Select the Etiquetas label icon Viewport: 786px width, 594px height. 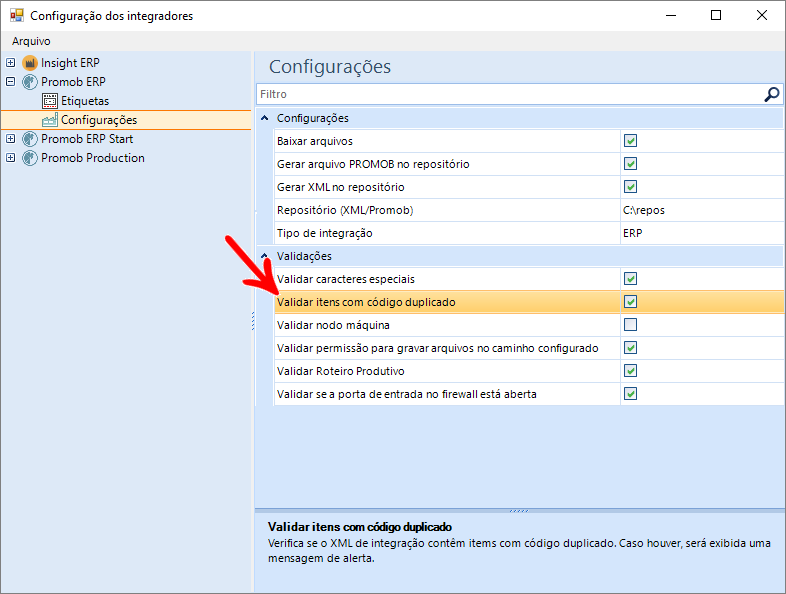[50, 101]
